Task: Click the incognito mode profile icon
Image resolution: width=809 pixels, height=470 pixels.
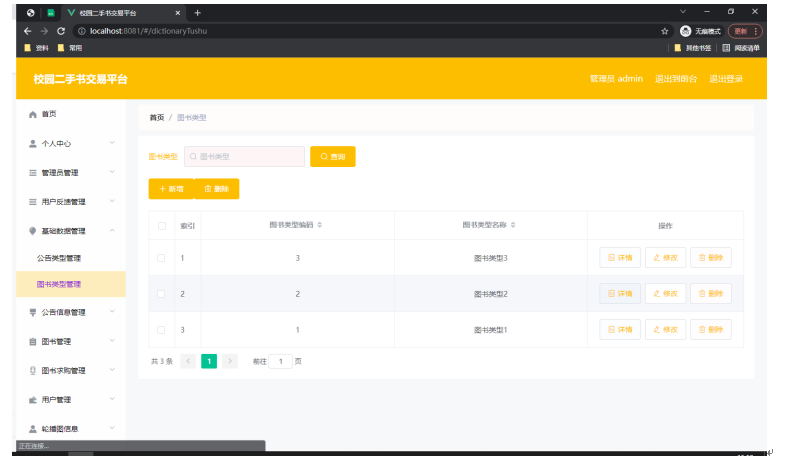Action: (x=685, y=31)
